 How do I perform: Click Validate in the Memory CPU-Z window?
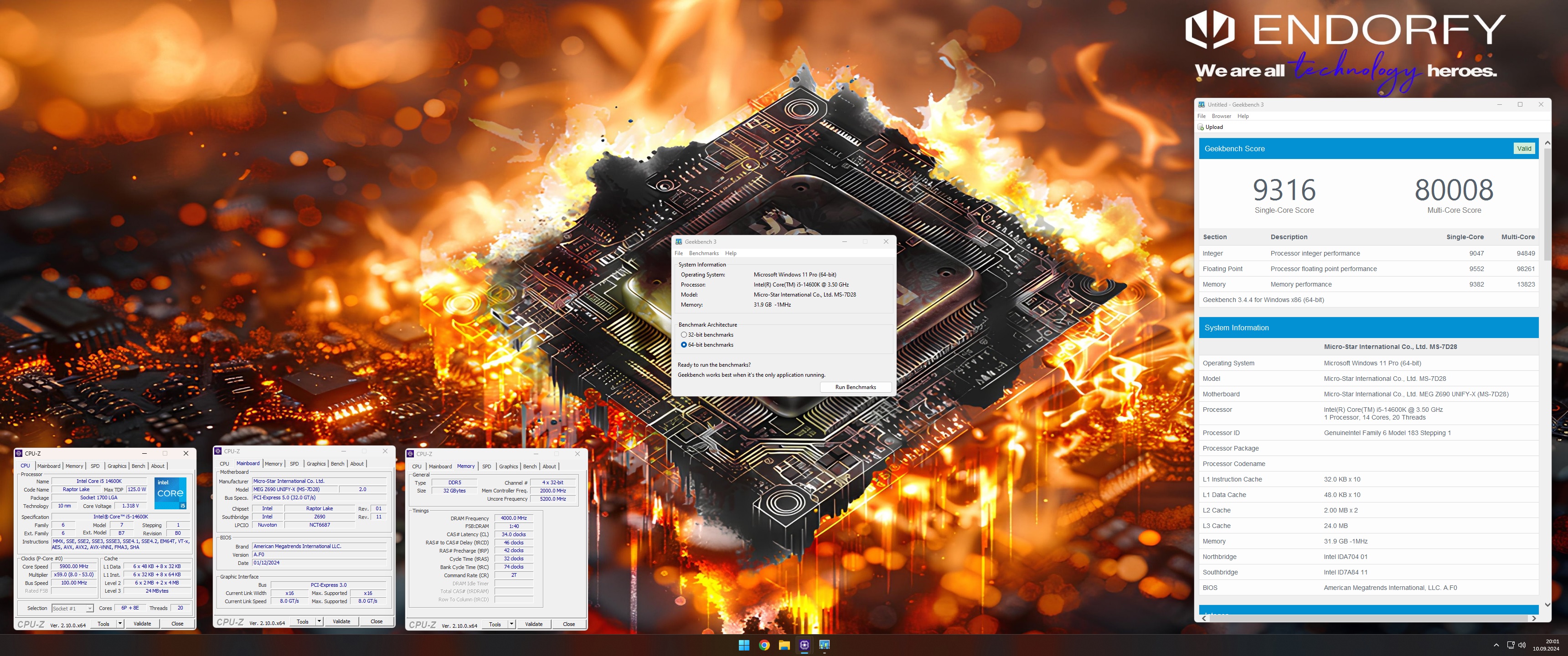click(x=534, y=625)
